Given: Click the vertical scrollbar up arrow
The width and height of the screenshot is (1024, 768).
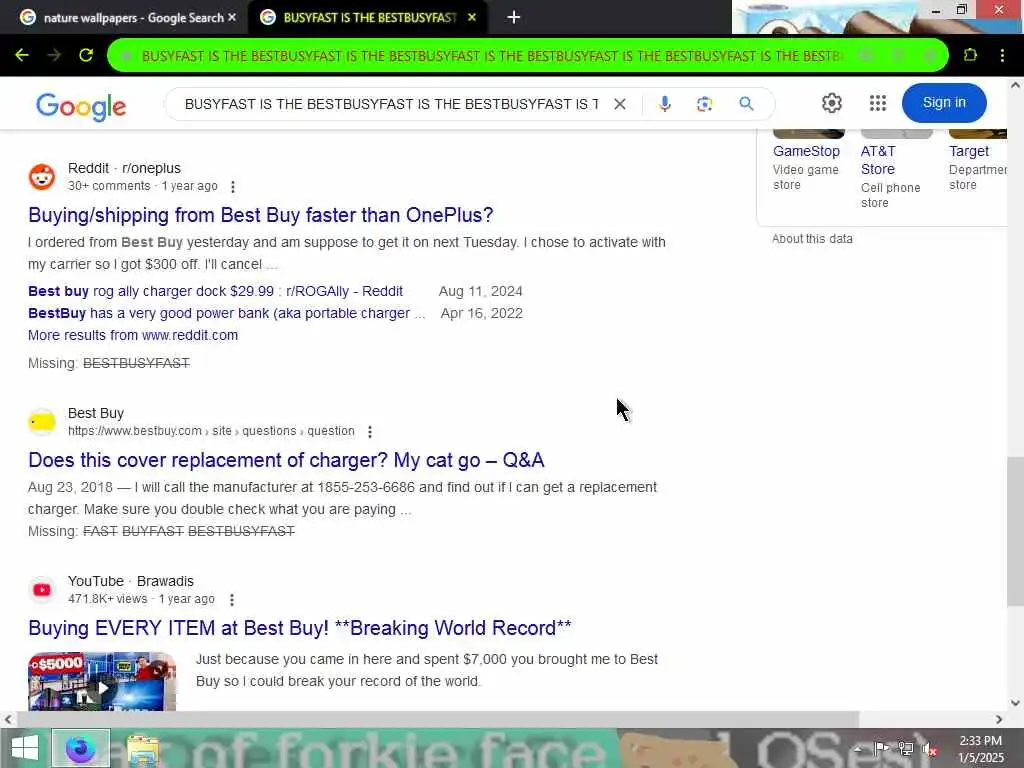Looking at the screenshot, I should [x=1015, y=85].
